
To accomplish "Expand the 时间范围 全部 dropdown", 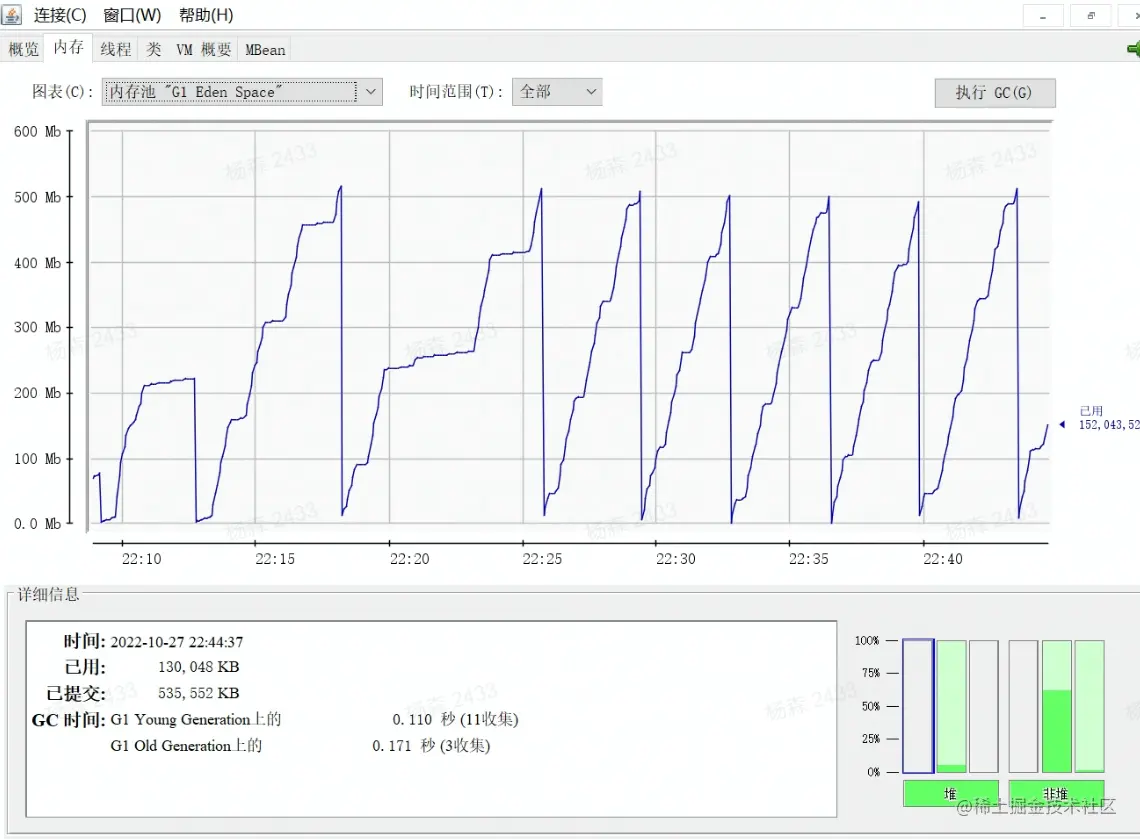I will pos(557,92).
